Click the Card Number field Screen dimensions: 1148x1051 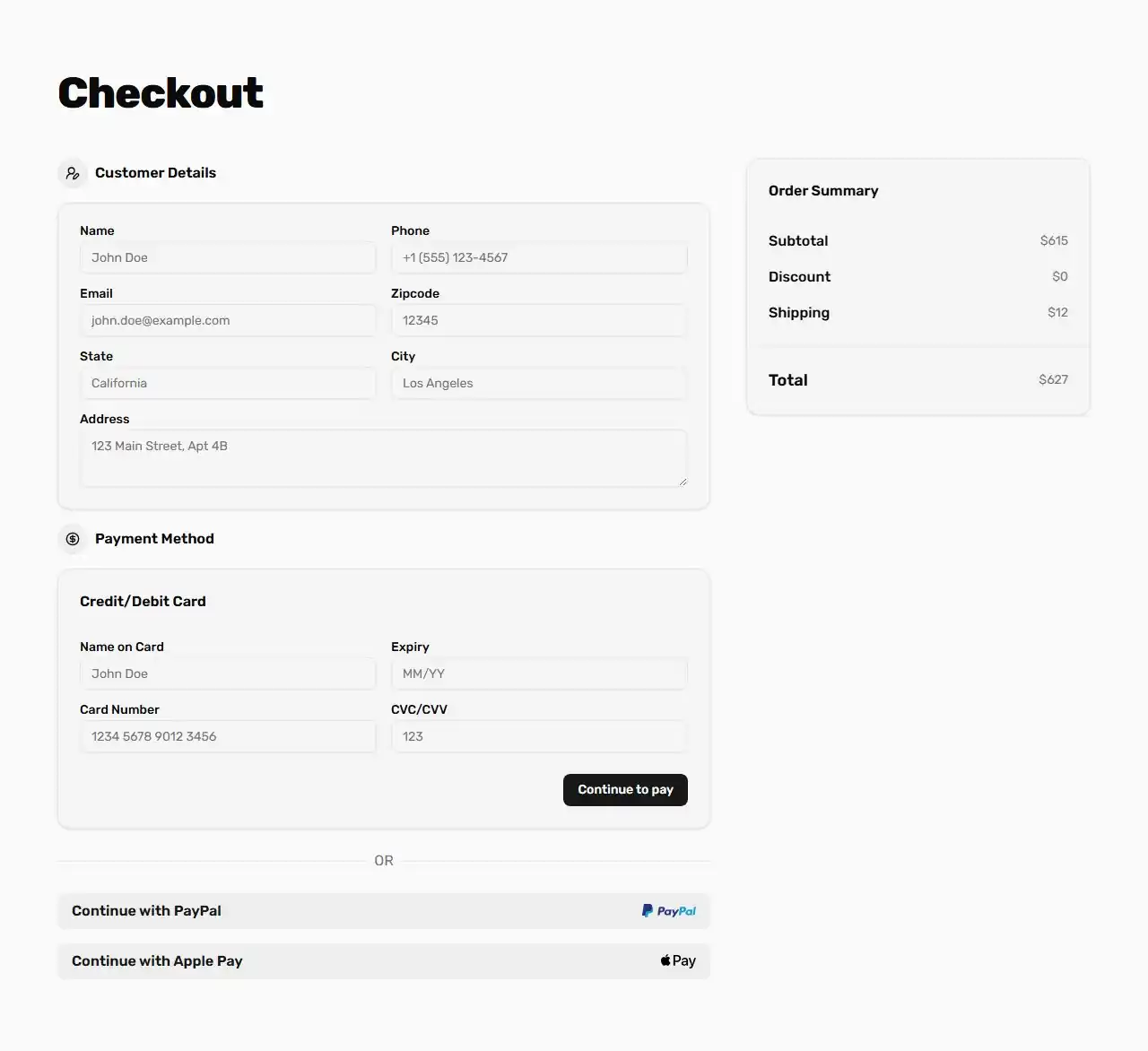tap(228, 736)
